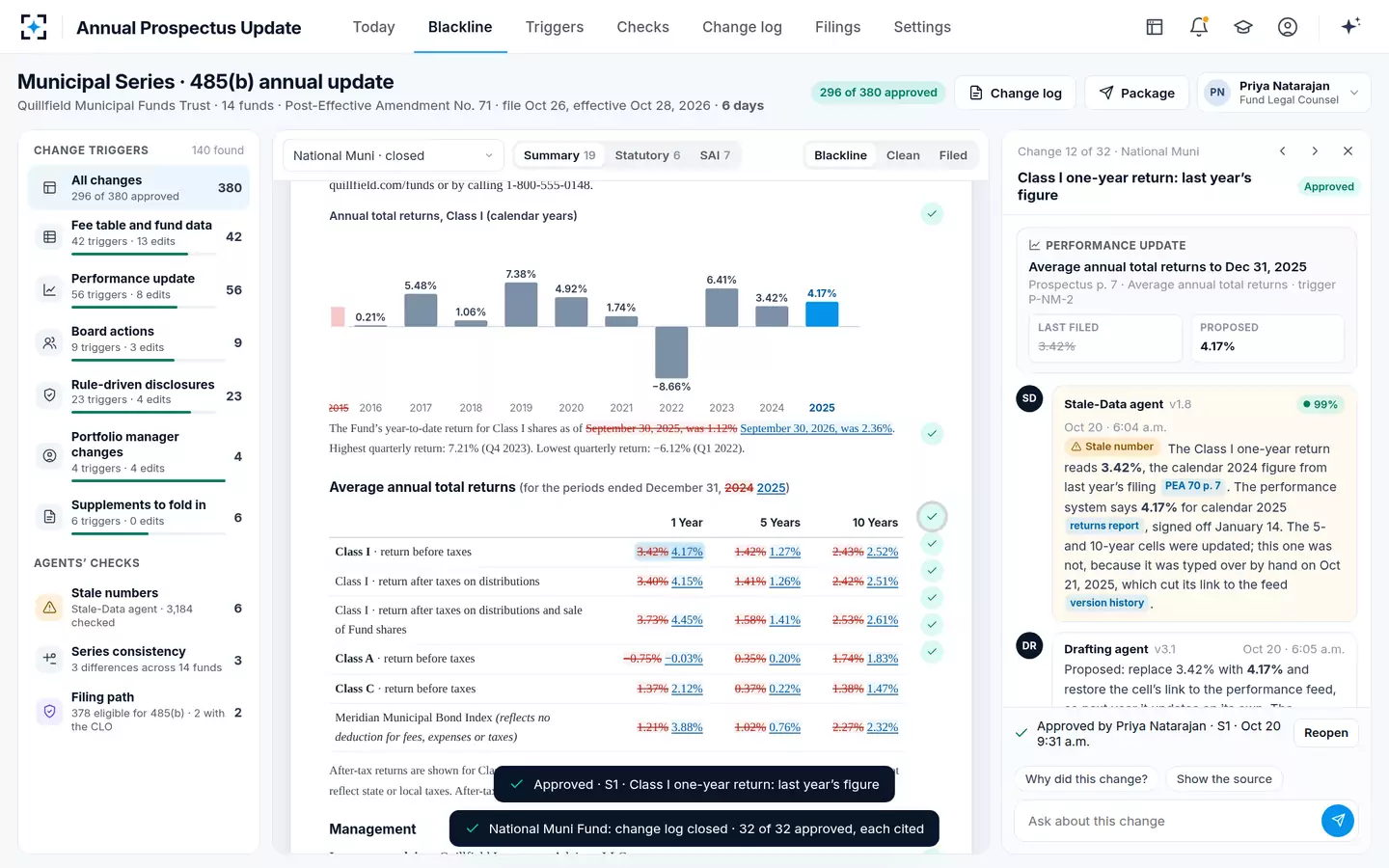The image size is (1389, 868).
Task: Click the negative 2022 bar in chart
Action: 671,352
